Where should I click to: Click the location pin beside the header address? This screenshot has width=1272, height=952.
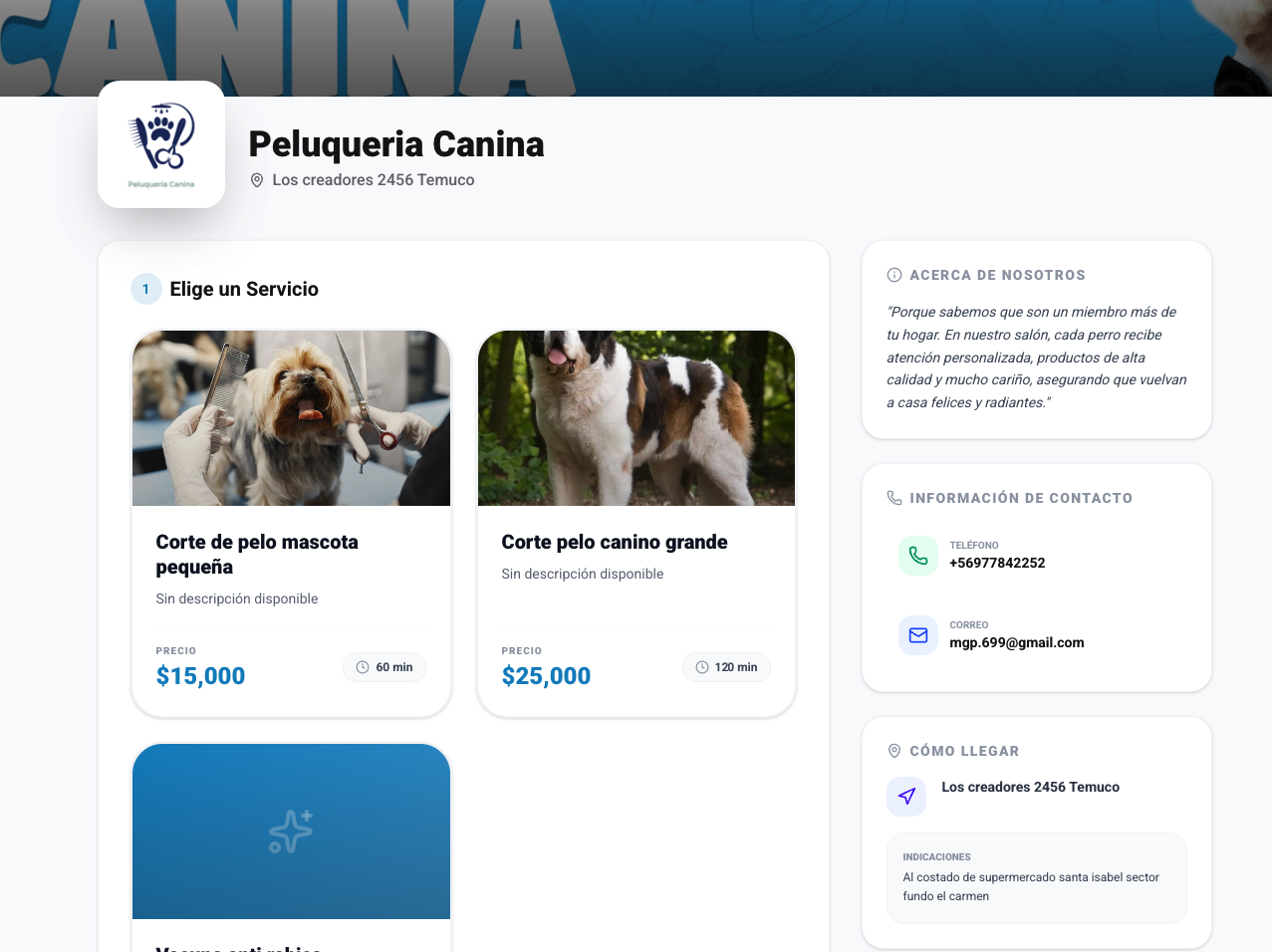coord(257,180)
